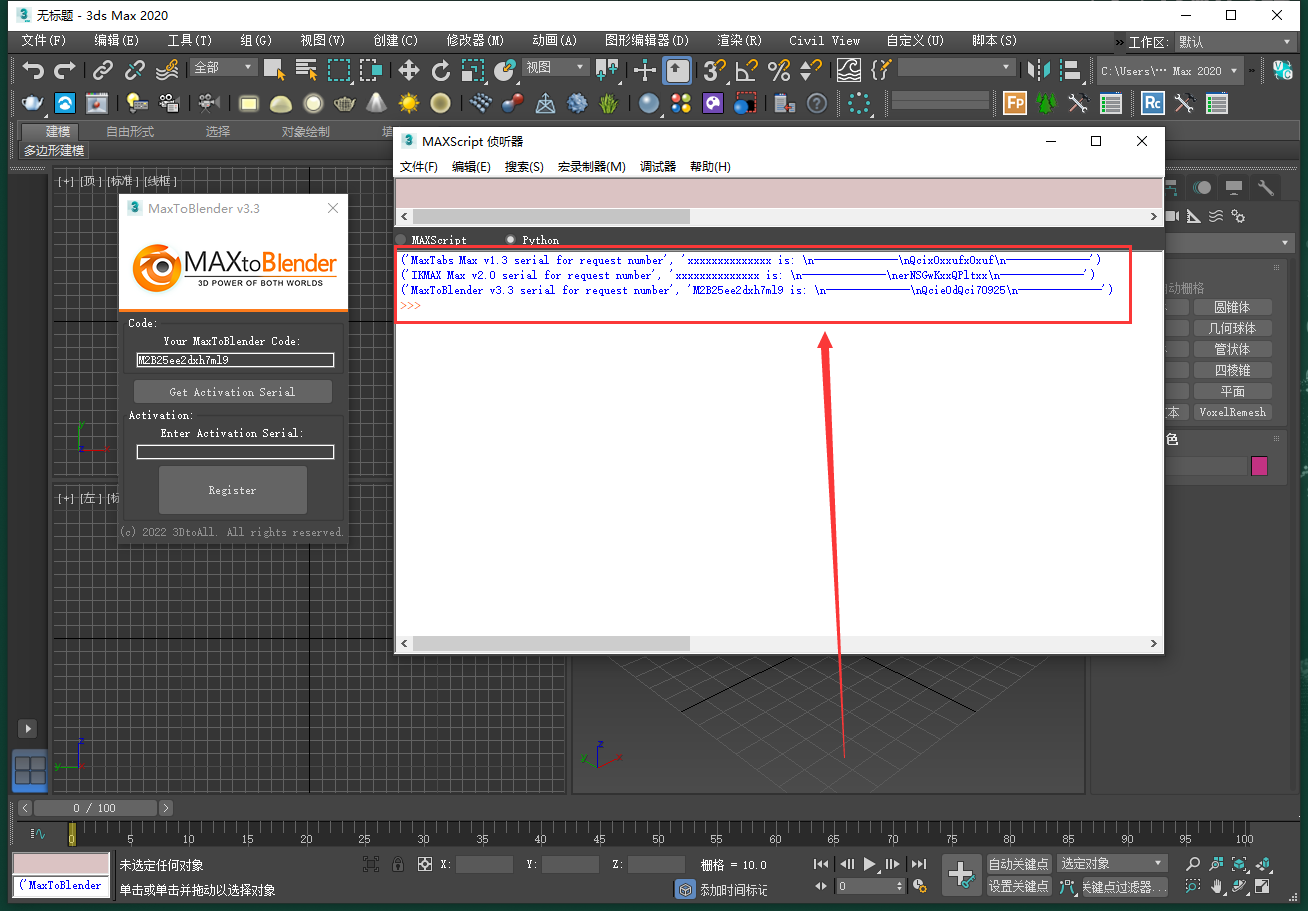The width and height of the screenshot is (1308, 911).
Task: Close the MaxToBlender v3.3 dialog
Action: click(x=333, y=208)
